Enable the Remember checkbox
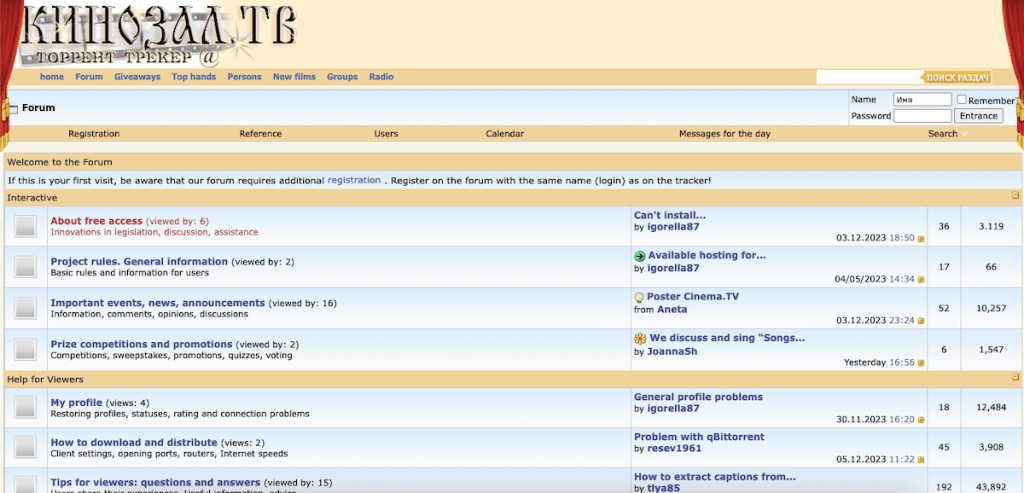1024x493 pixels. [x=962, y=100]
